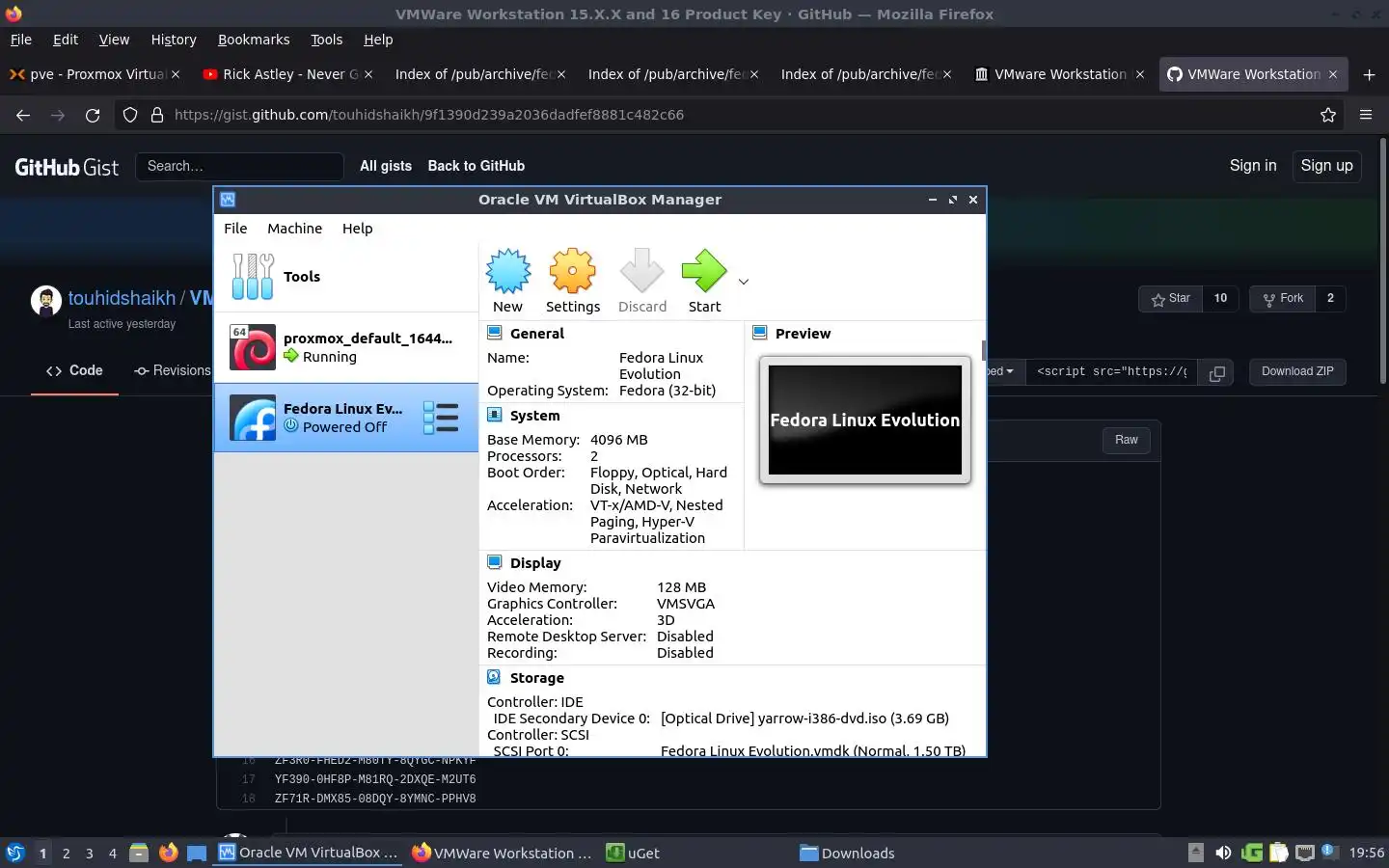Star this gist

pos(1171,299)
